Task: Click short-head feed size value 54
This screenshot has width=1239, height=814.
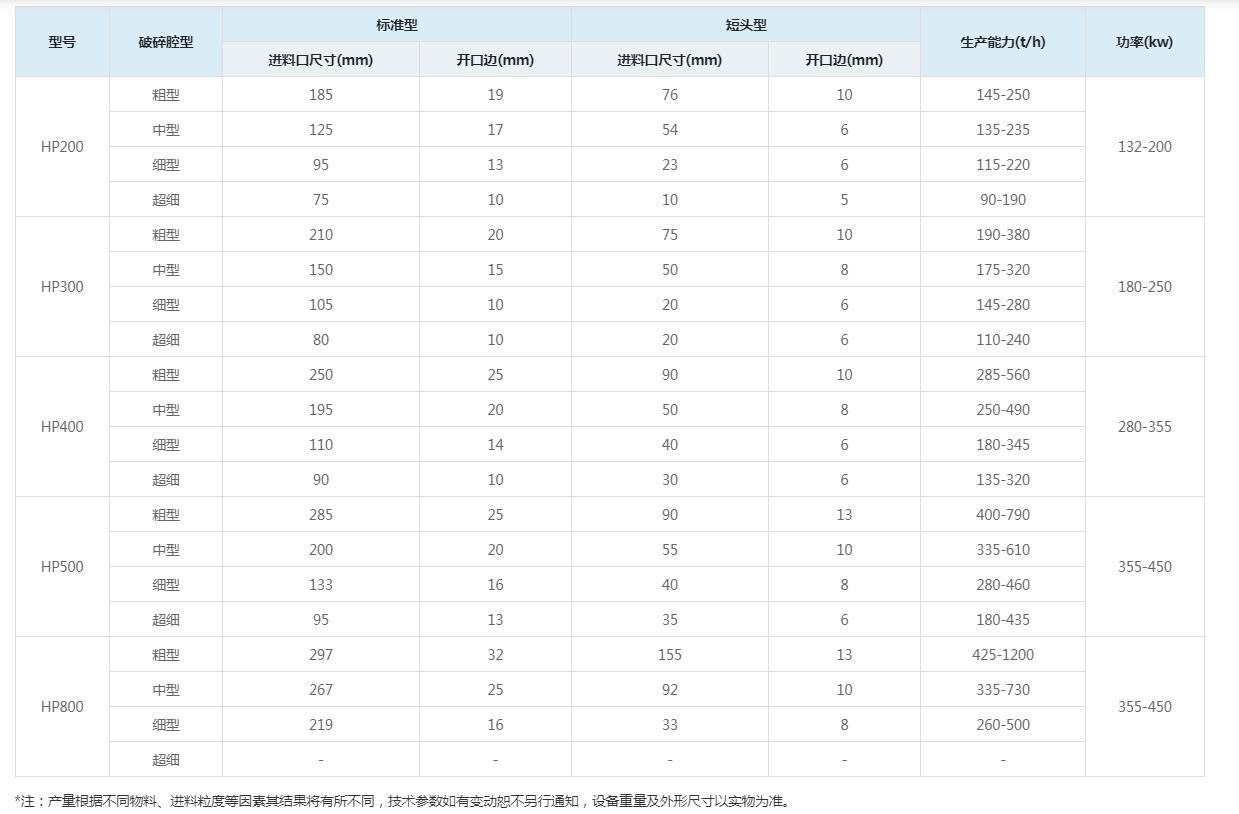Action: point(670,130)
